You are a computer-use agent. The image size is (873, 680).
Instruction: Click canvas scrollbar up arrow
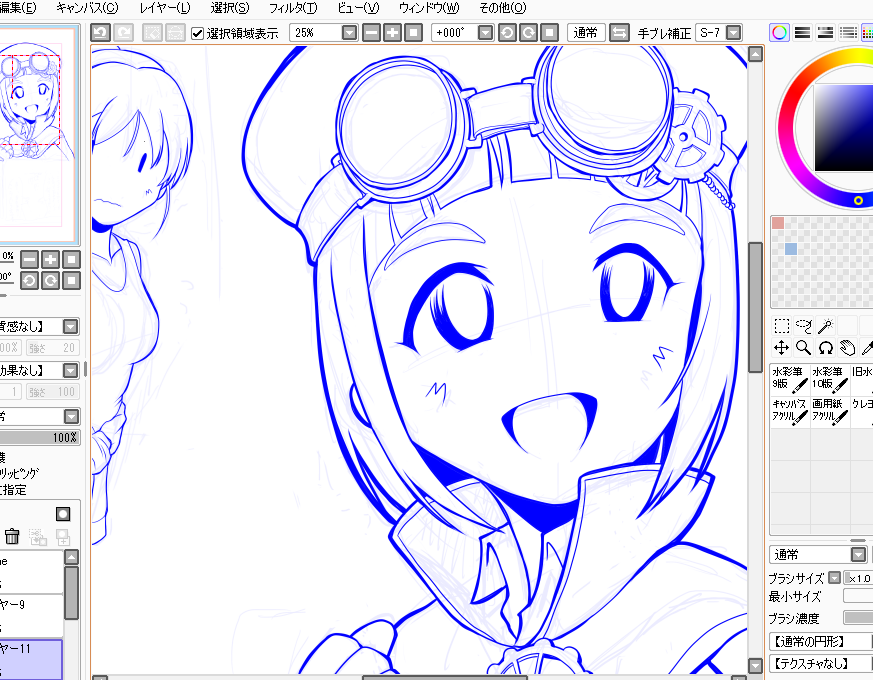(x=755, y=54)
